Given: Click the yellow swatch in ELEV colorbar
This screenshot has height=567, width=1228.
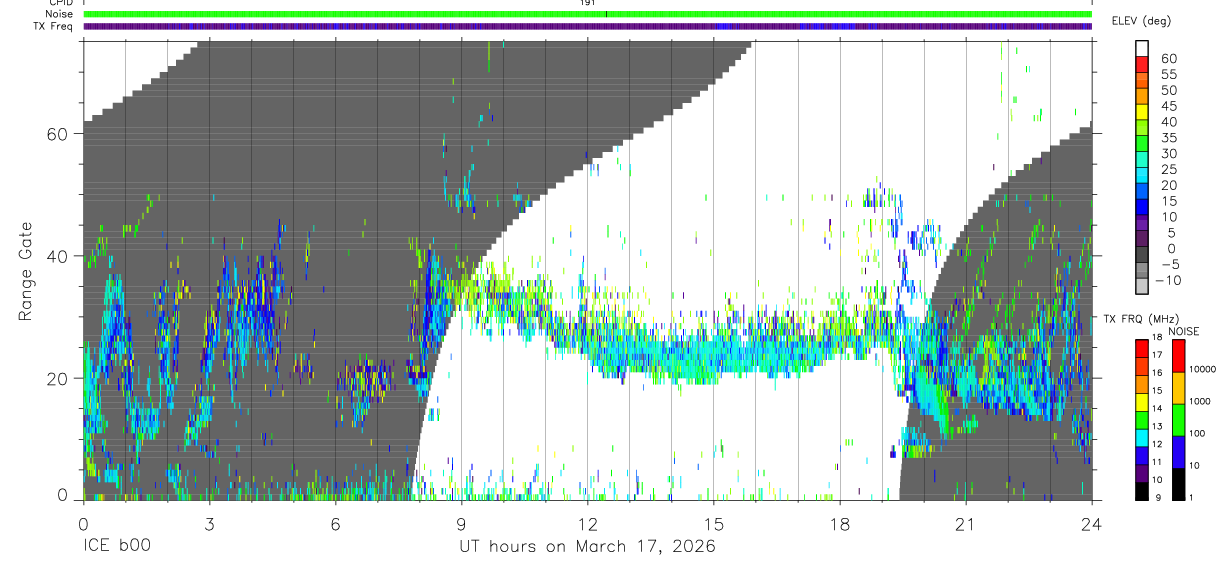Looking at the screenshot, I should coord(1142,112).
